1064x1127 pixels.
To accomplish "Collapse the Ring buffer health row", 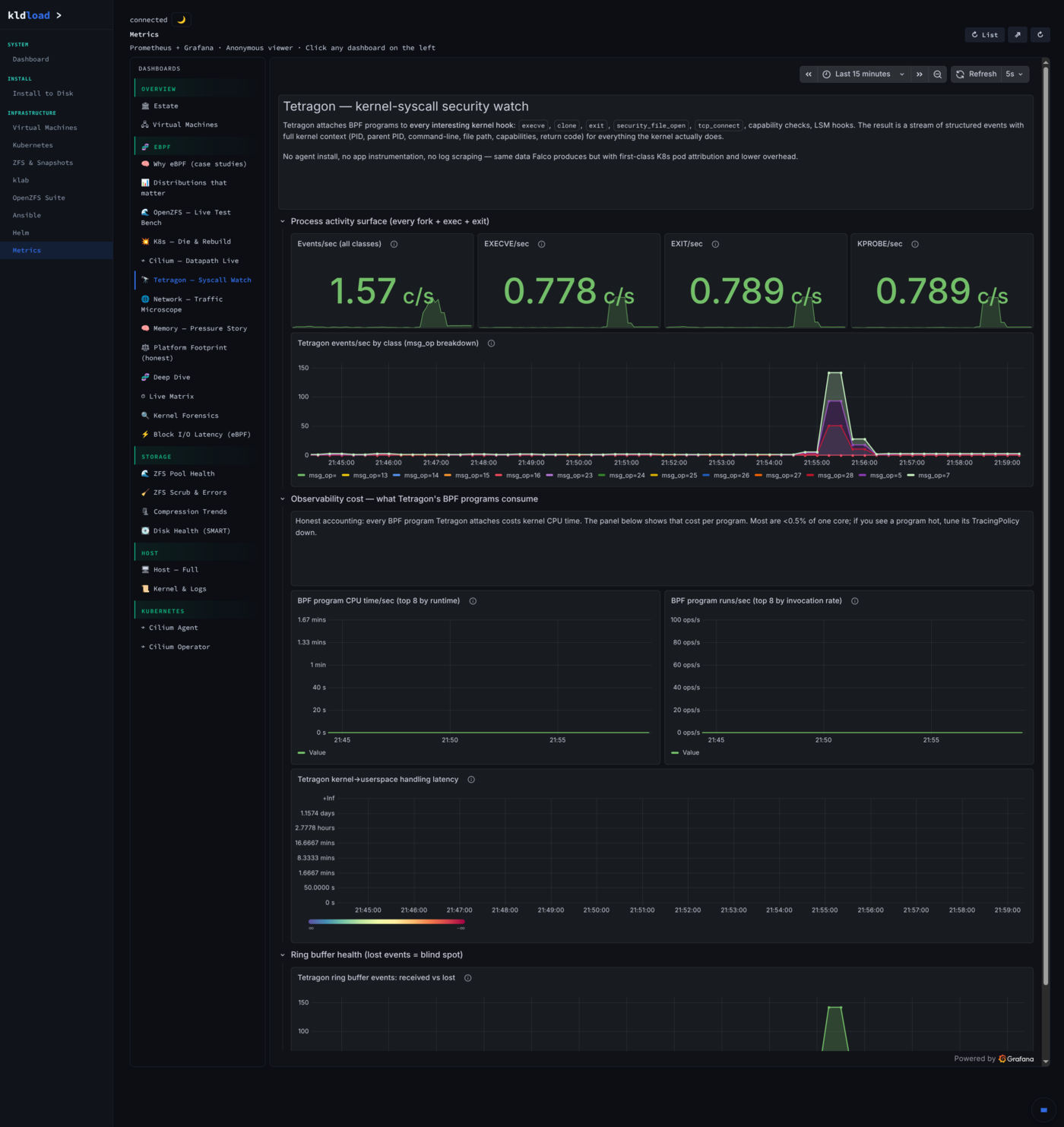I will click(283, 955).
